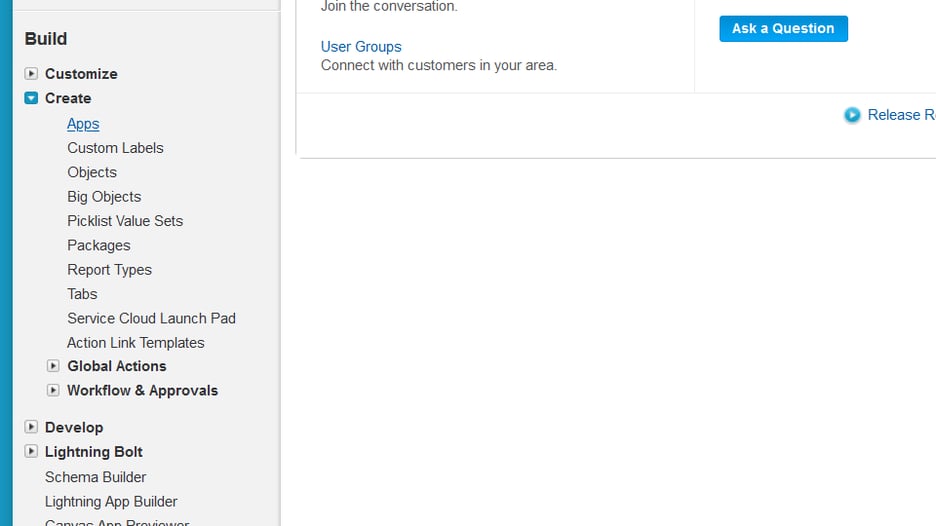Select Packages in the sidebar
Screen dimensions: 936x526
point(99,245)
